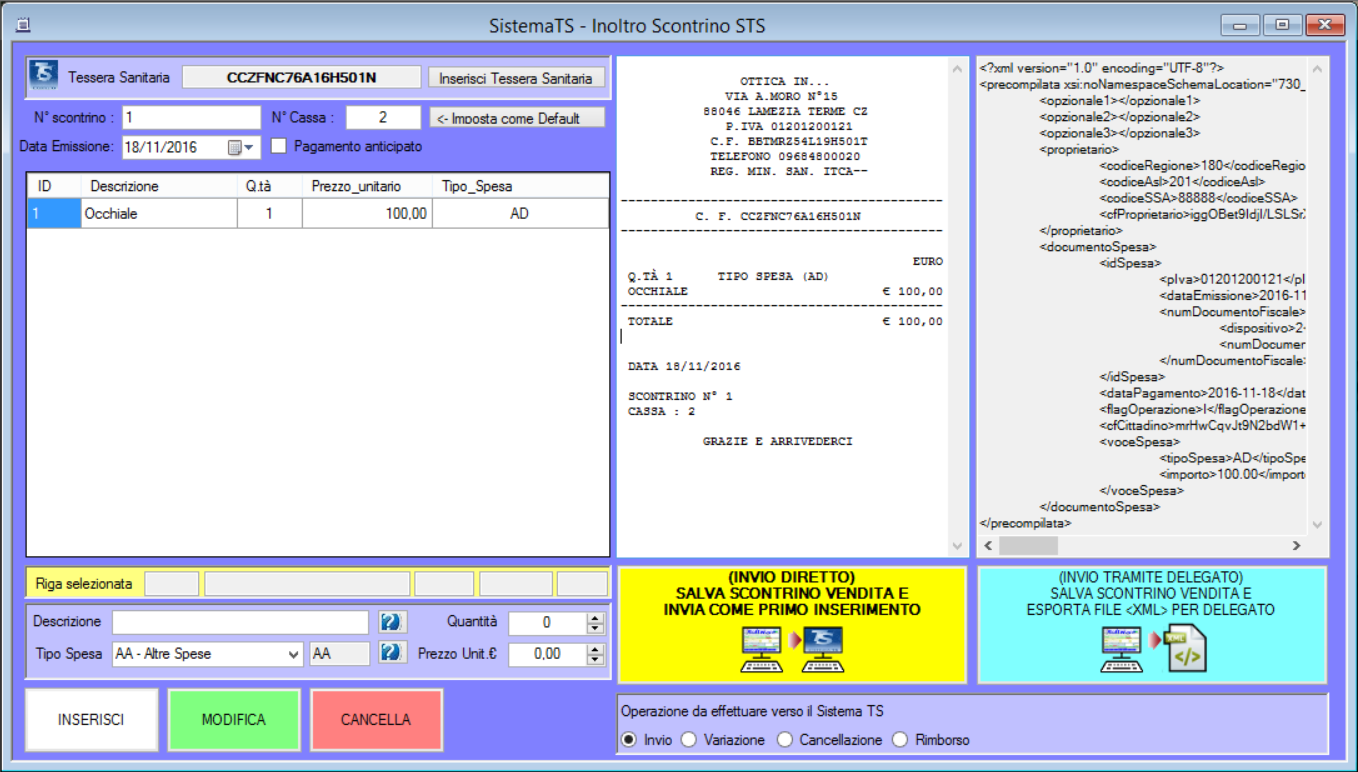Select the Invio radio option
Image resolution: width=1358 pixels, height=772 pixels.
[629, 740]
